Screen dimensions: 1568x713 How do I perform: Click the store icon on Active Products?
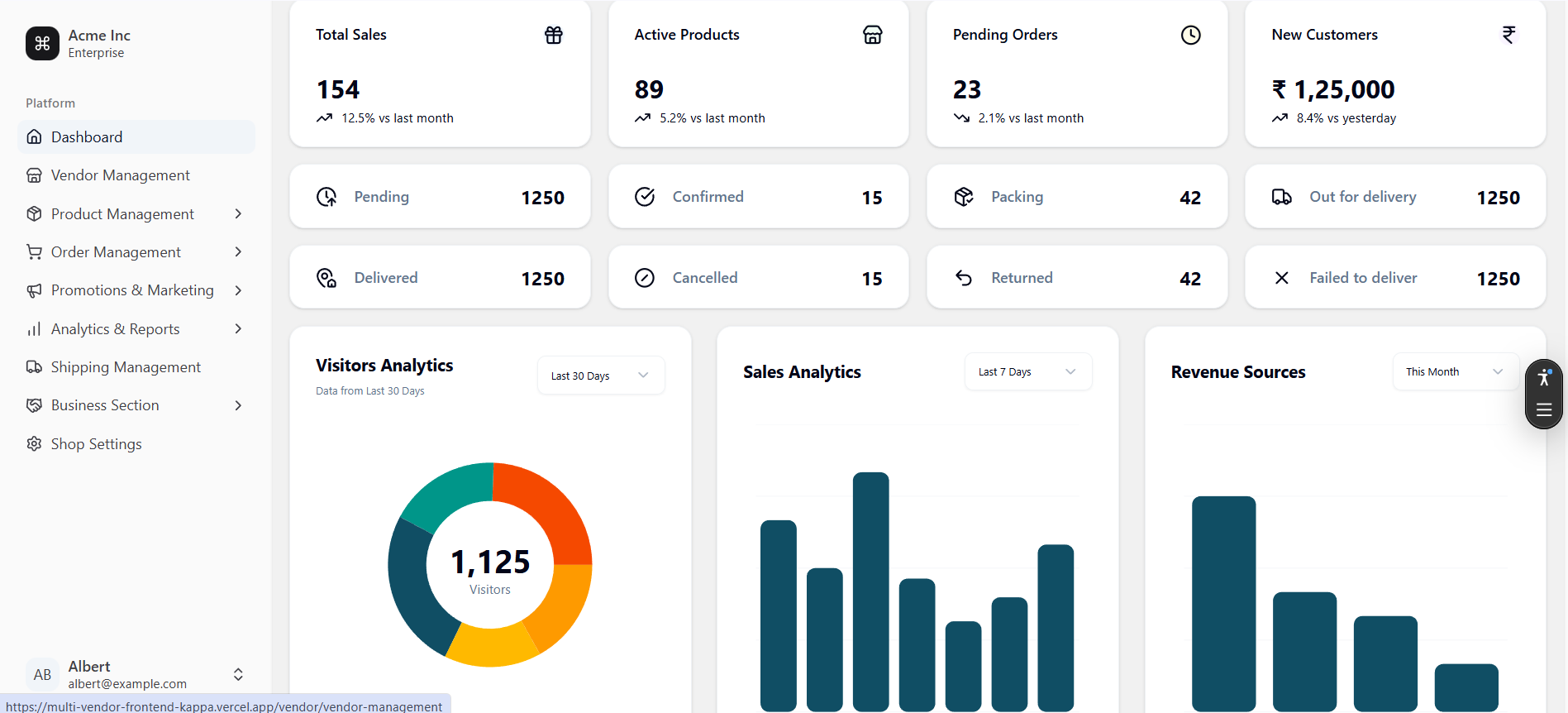(872, 35)
